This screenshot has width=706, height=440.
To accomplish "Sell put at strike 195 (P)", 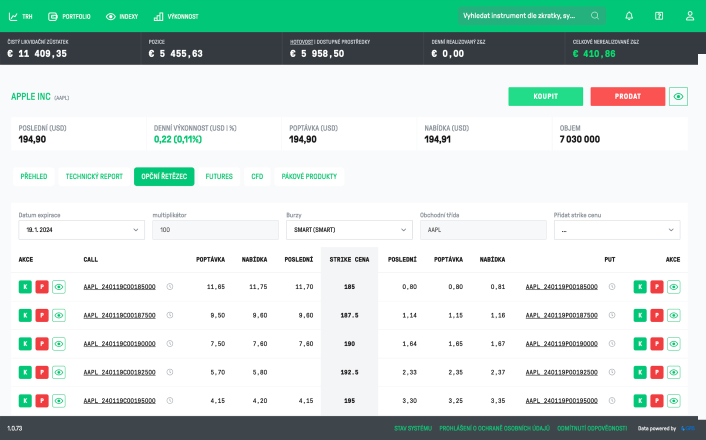I will point(657,400).
